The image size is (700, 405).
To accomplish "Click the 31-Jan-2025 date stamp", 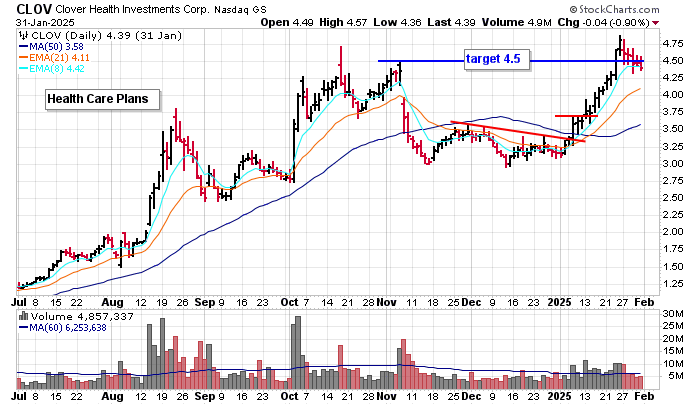I will coord(45,22).
